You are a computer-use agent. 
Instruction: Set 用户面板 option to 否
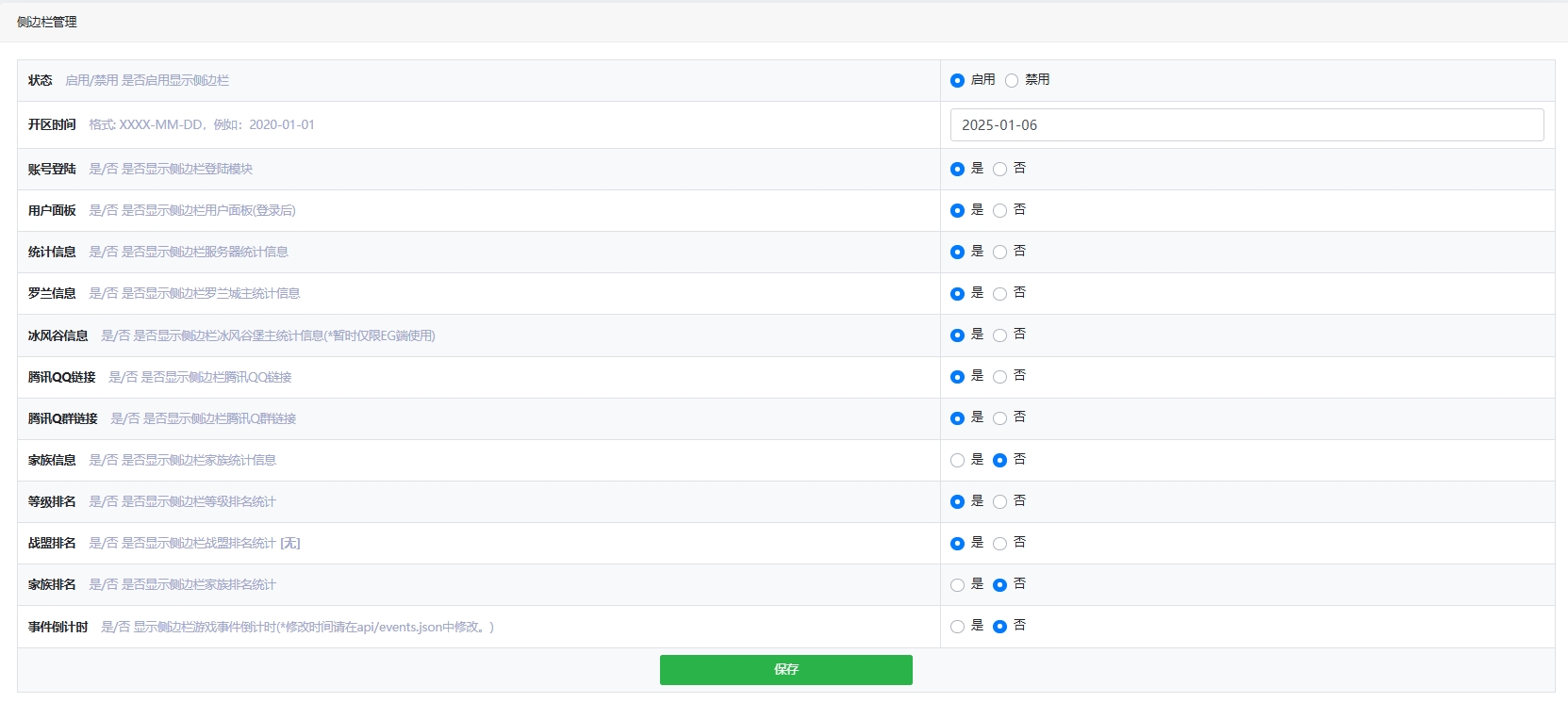999,211
